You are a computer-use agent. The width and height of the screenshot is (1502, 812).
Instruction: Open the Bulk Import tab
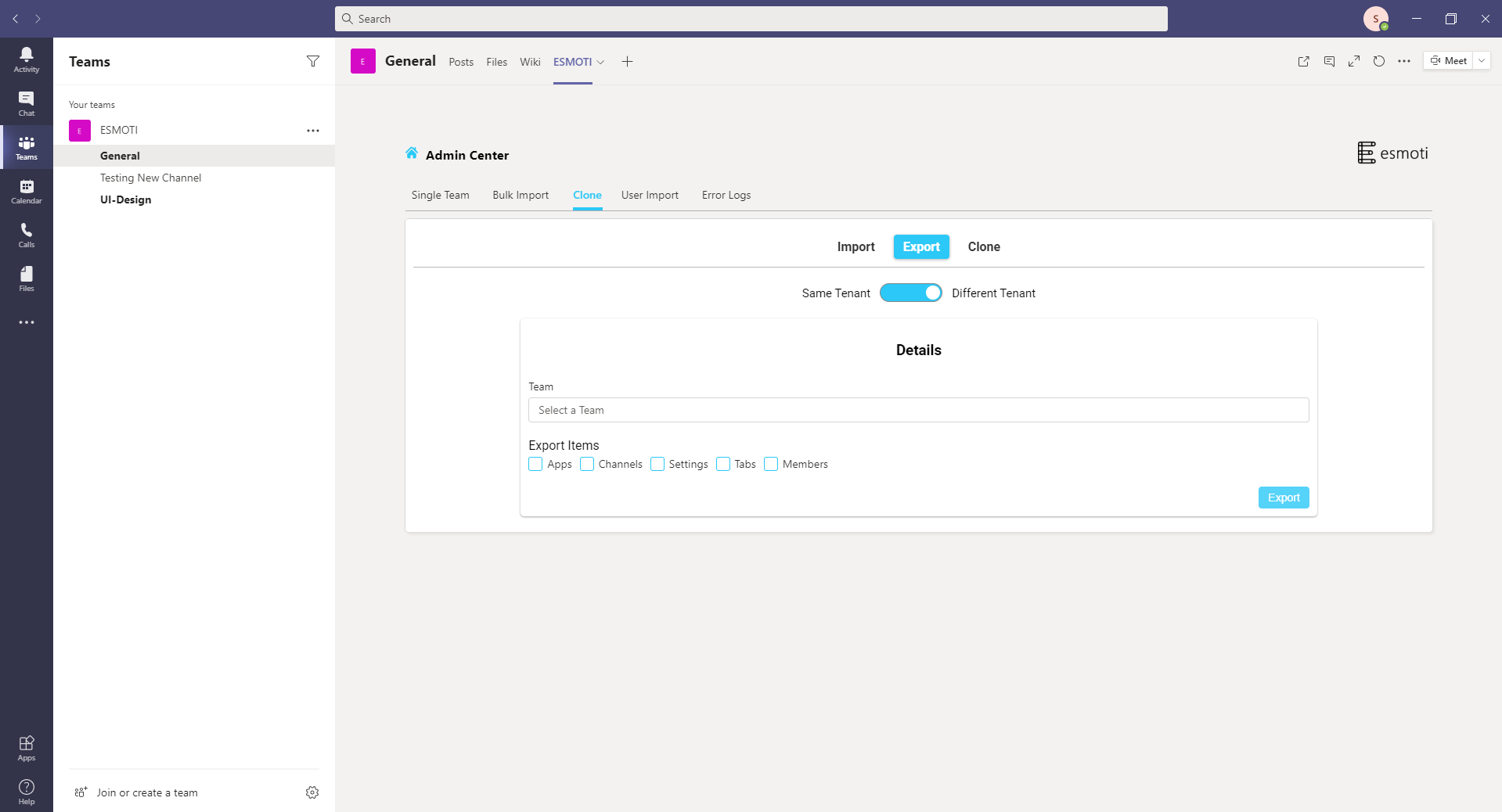point(520,195)
